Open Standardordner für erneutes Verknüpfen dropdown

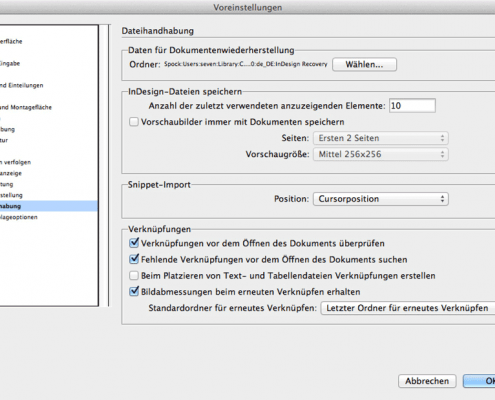click(408, 308)
